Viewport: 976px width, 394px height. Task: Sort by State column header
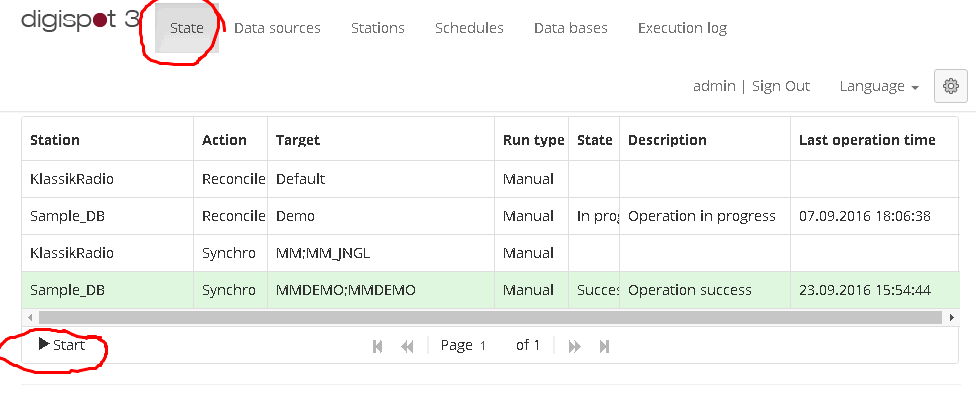tap(594, 140)
